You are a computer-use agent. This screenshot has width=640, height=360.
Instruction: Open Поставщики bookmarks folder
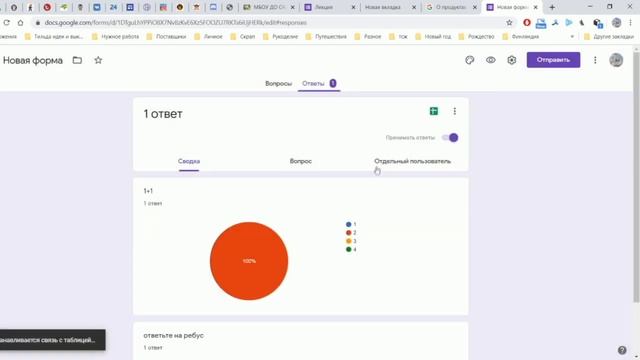tap(166, 37)
